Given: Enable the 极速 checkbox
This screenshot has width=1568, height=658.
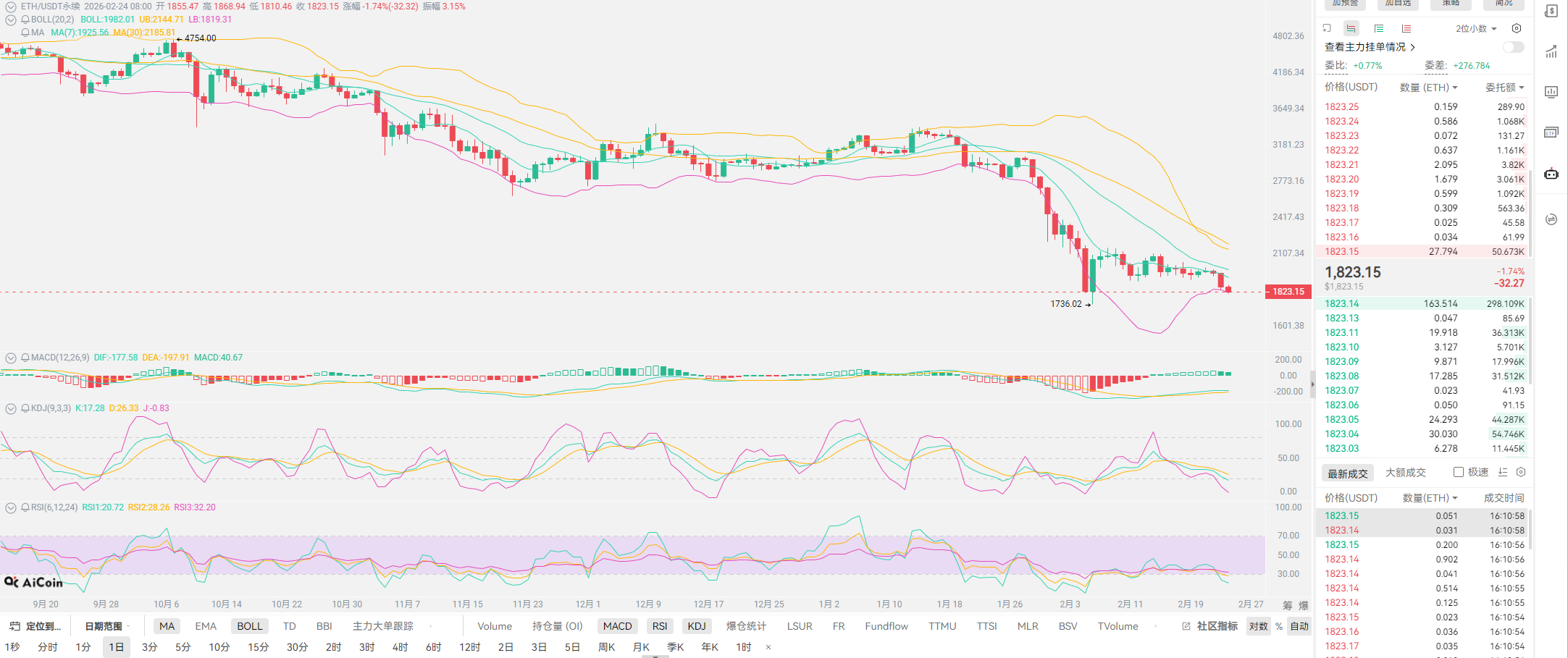Looking at the screenshot, I should pyautogui.click(x=1459, y=472).
